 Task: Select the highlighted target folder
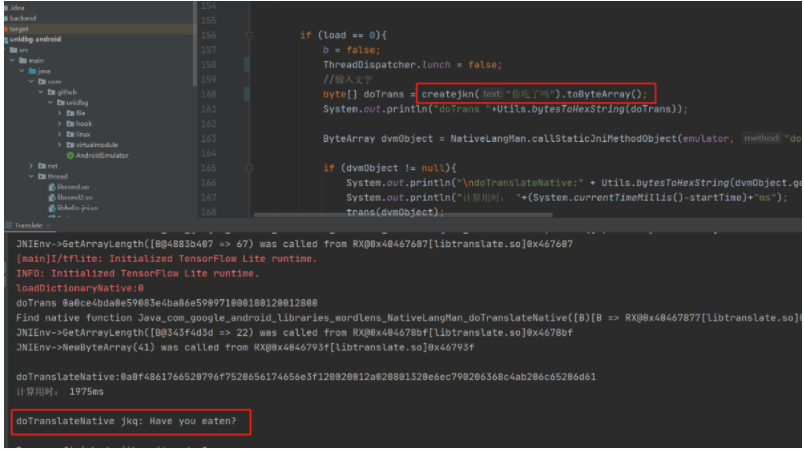click(x=97, y=29)
